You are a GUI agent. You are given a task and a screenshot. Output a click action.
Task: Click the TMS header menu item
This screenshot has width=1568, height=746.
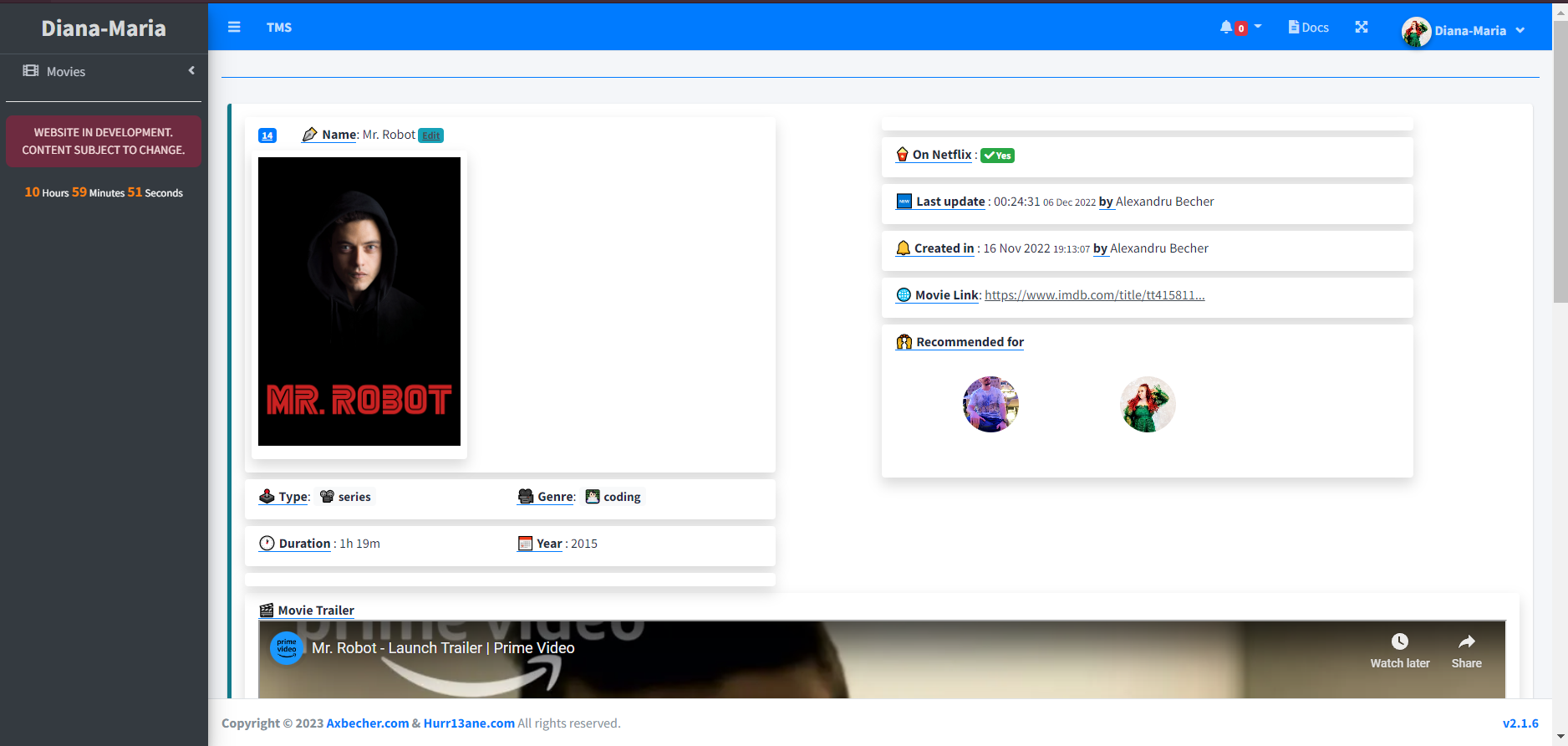tap(279, 28)
